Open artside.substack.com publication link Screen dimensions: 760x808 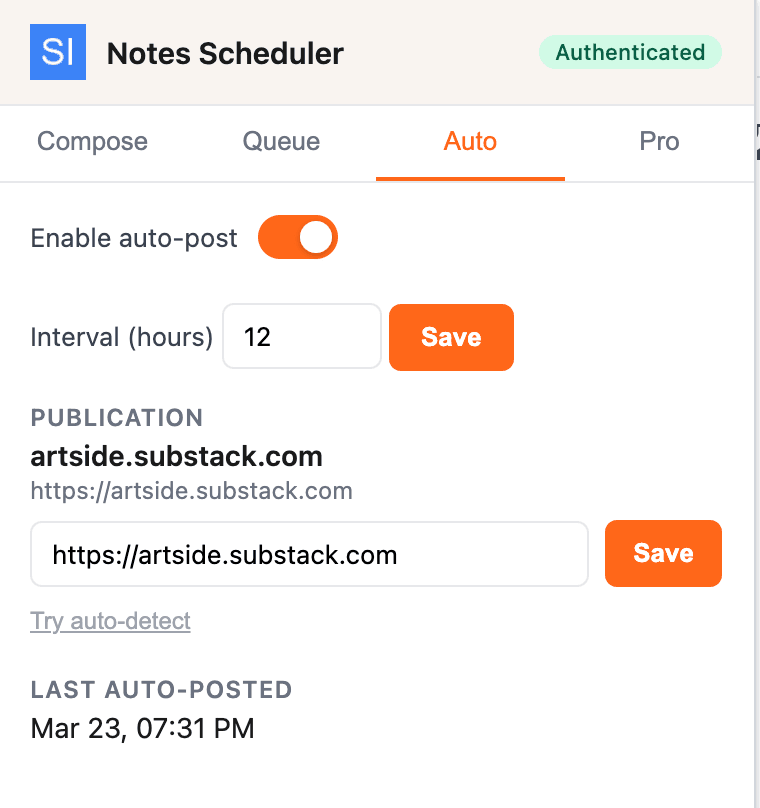tap(177, 456)
